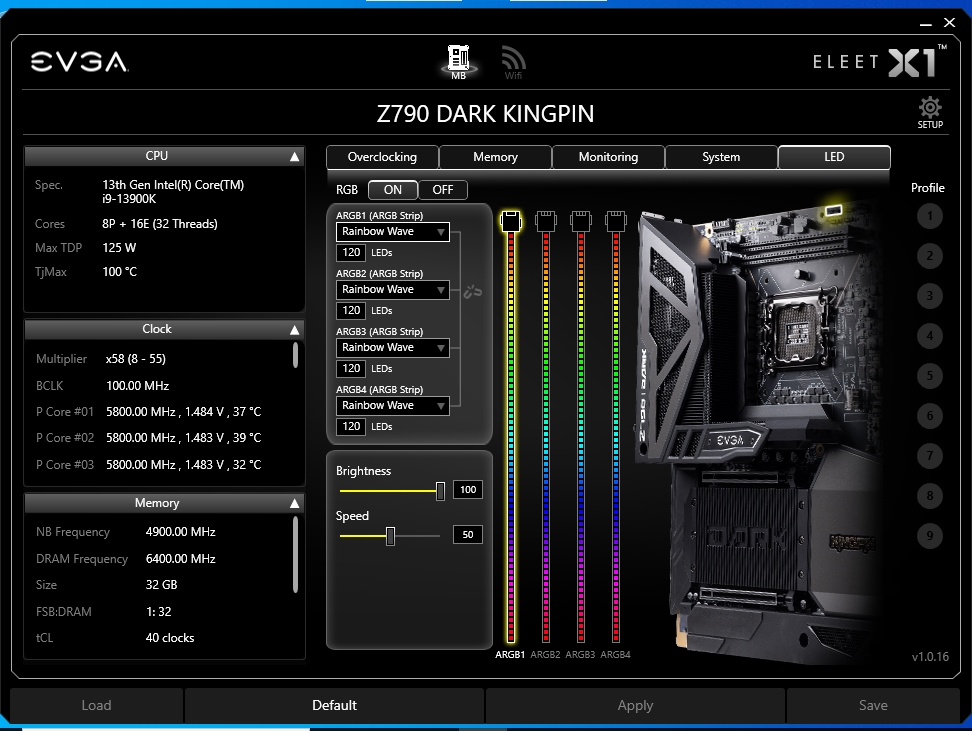The image size is (972, 731).
Task: Click the Load button
Action: [96, 705]
